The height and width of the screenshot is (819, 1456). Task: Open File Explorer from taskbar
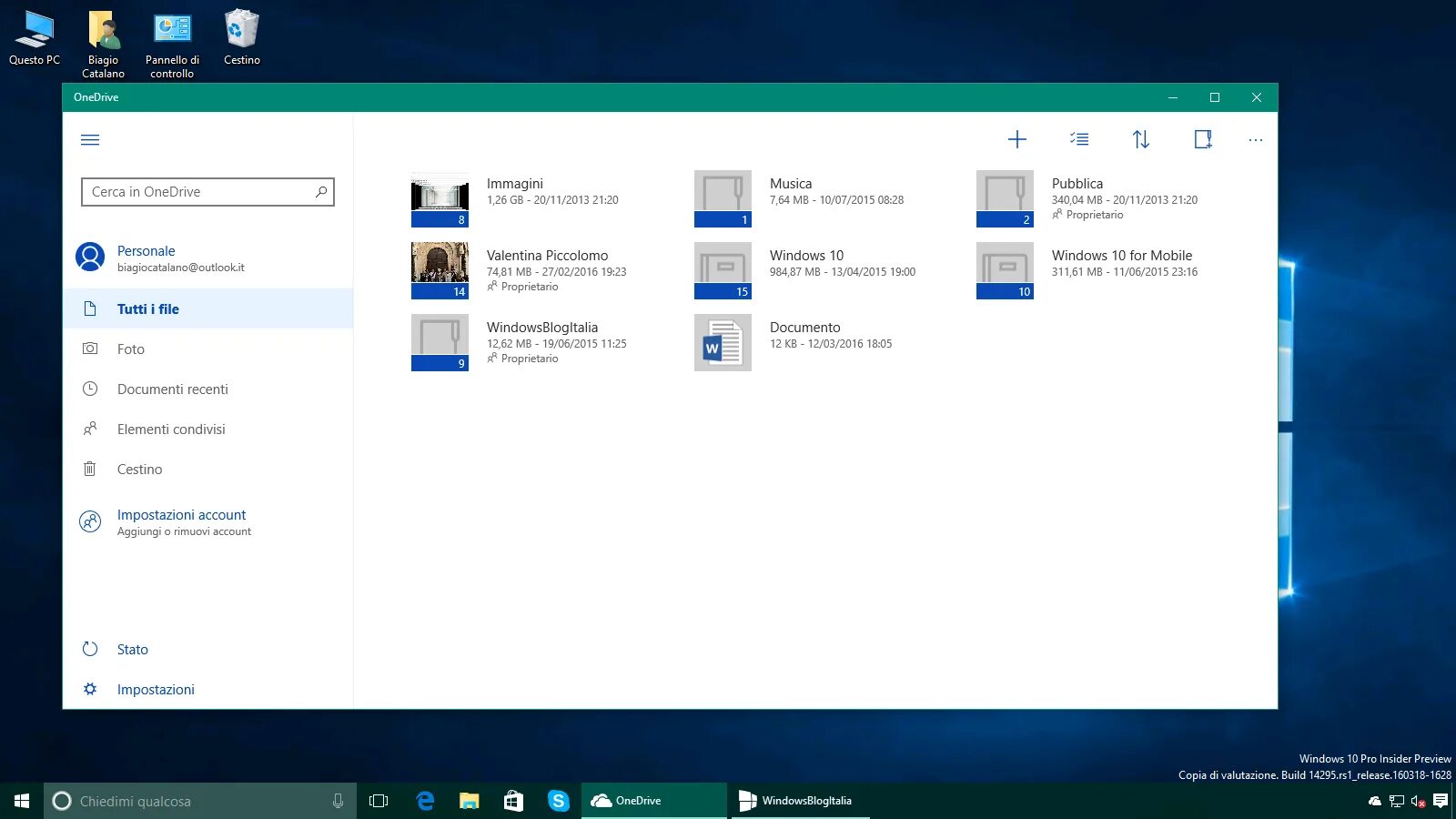pos(470,801)
